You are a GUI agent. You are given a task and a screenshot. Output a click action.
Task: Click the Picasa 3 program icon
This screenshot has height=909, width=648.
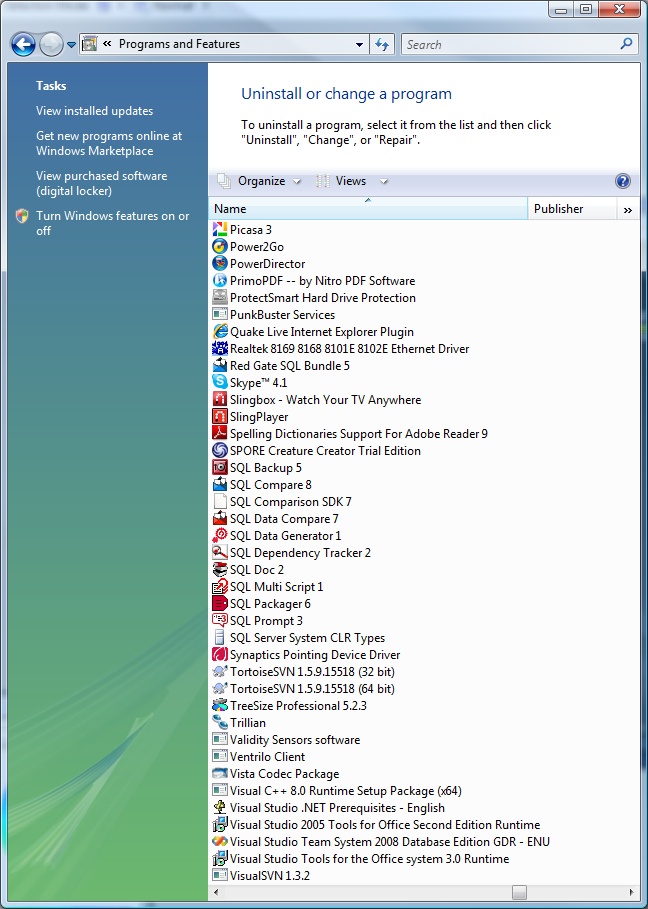220,230
